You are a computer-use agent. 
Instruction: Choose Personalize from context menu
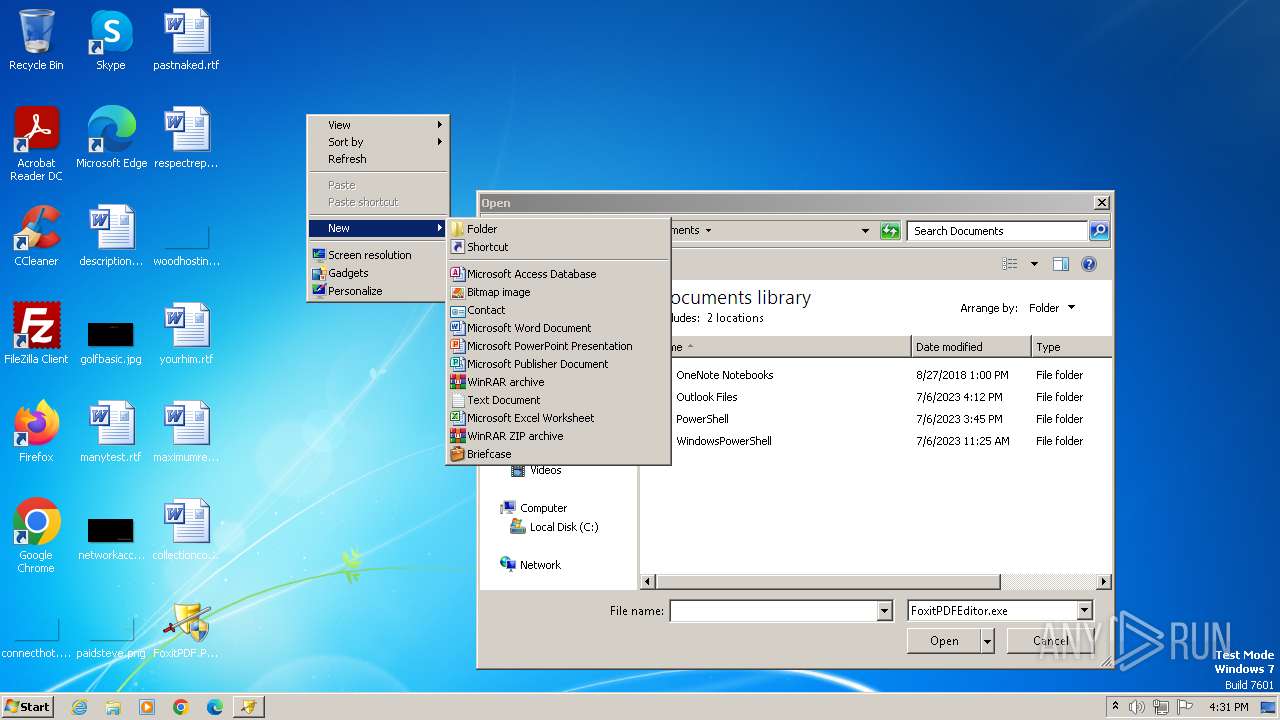click(378, 291)
